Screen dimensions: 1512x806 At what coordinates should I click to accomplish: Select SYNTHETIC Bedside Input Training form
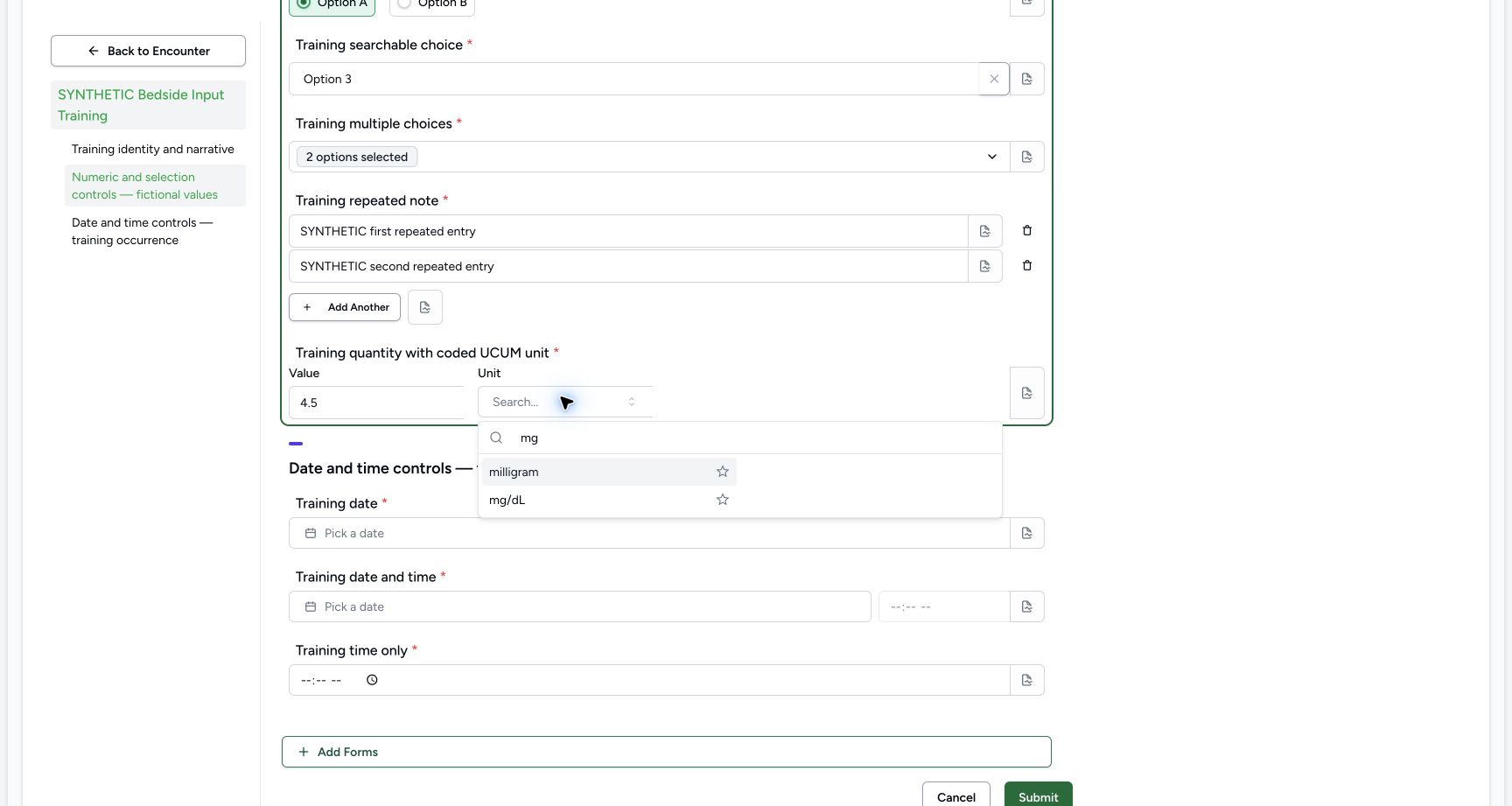point(148,105)
